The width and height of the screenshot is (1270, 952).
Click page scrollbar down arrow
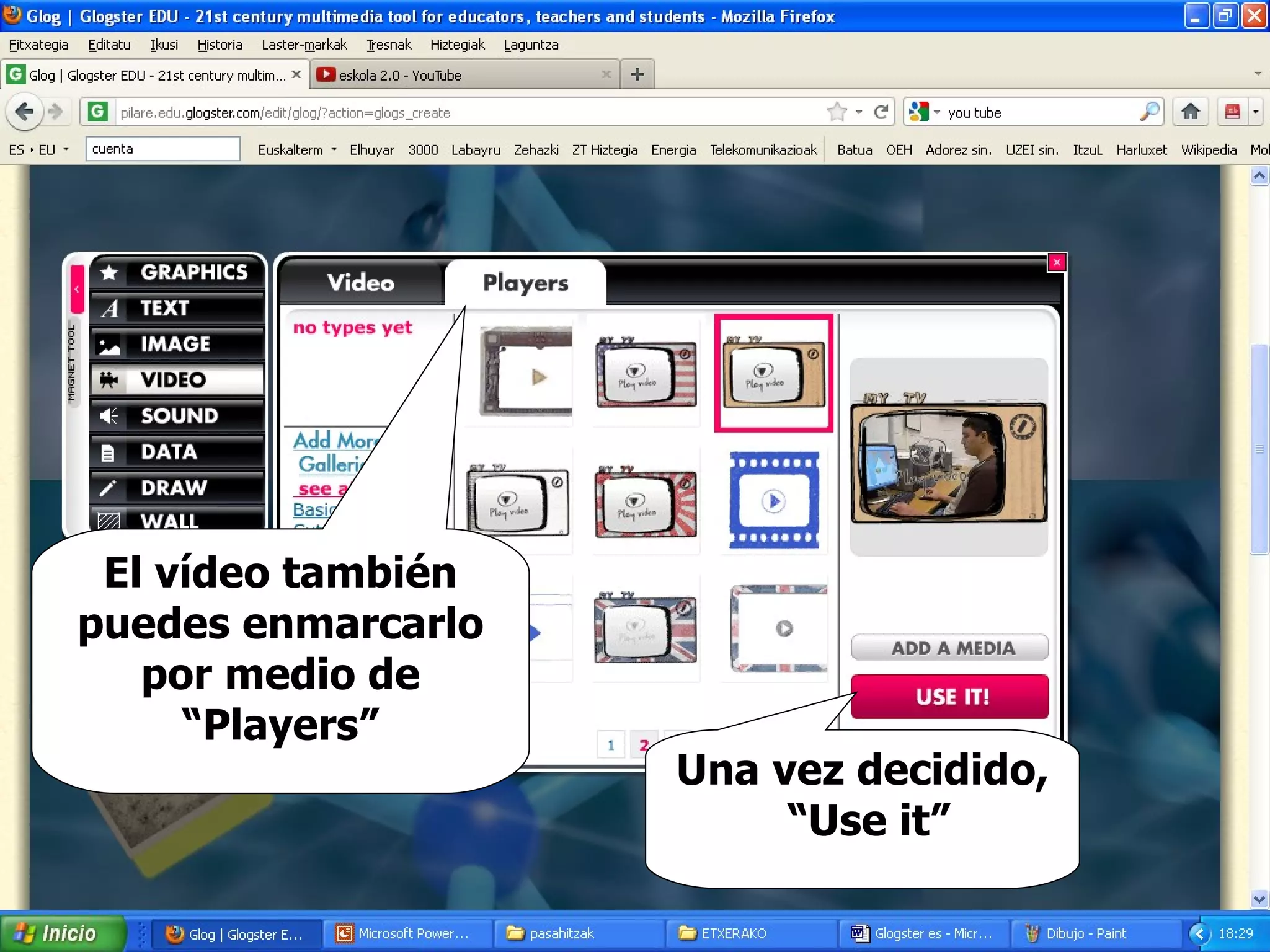[x=1259, y=899]
